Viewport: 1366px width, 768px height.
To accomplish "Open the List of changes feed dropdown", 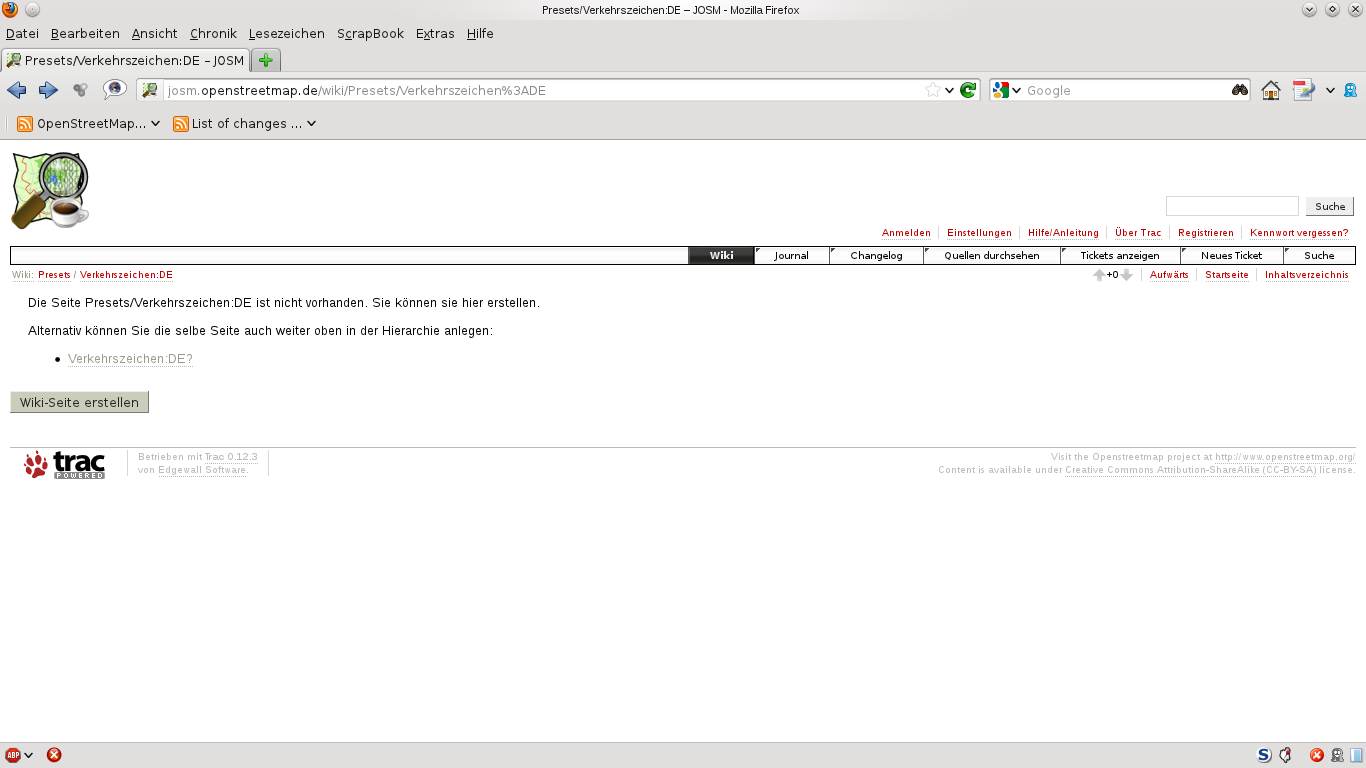I will pos(311,124).
